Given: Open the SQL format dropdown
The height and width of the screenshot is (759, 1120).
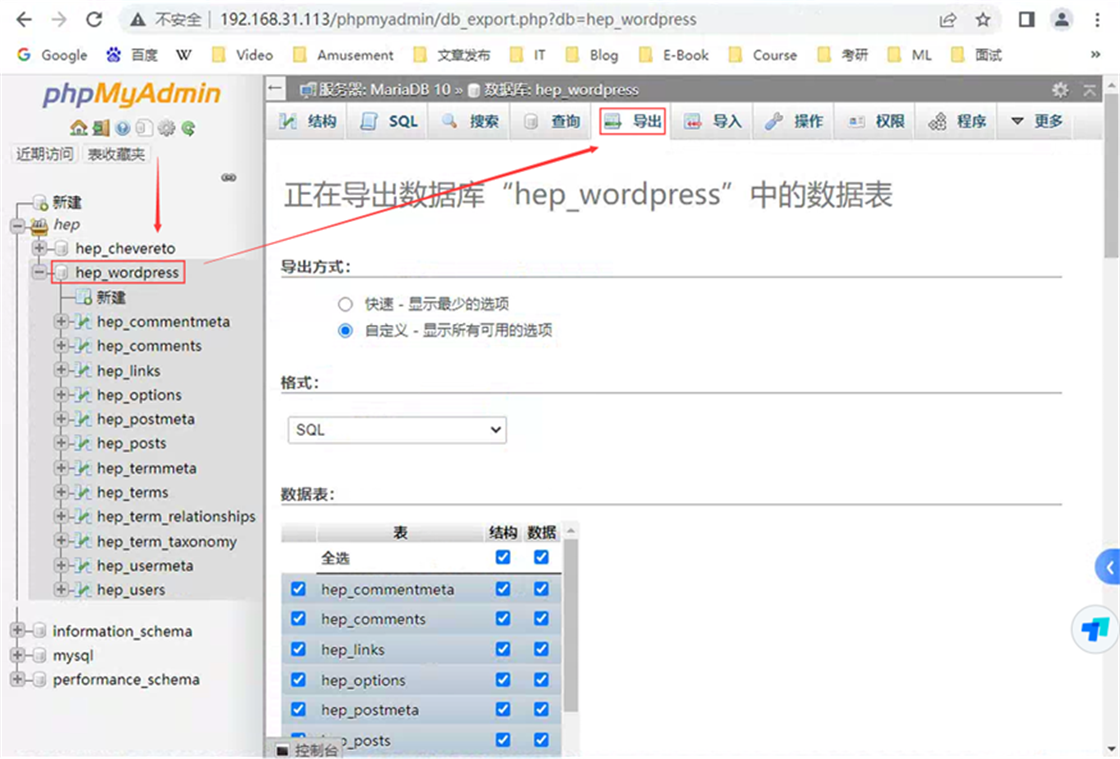Looking at the screenshot, I should coord(397,430).
